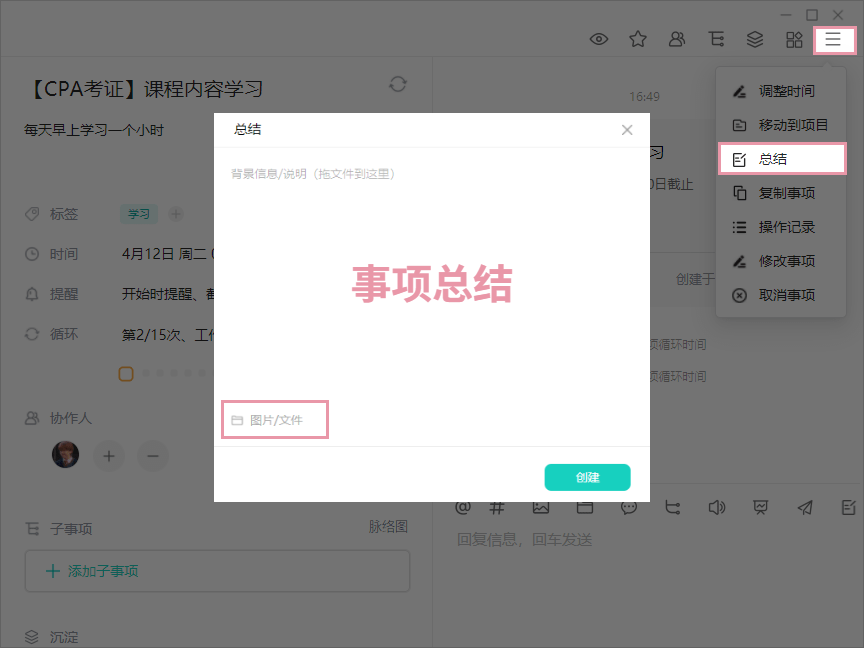The width and height of the screenshot is (864, 648).
Task: Click the branch sub-item icon in reply toolbar
Action: point(672,507)
